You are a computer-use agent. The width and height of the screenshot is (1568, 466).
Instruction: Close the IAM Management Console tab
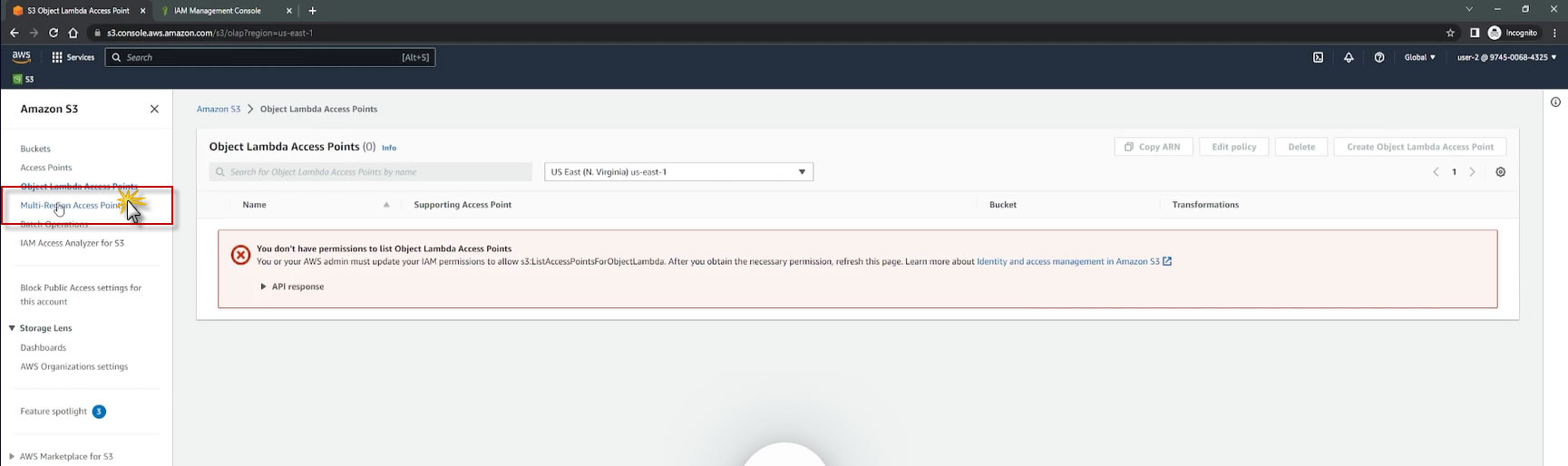click(x=289, y=11)
